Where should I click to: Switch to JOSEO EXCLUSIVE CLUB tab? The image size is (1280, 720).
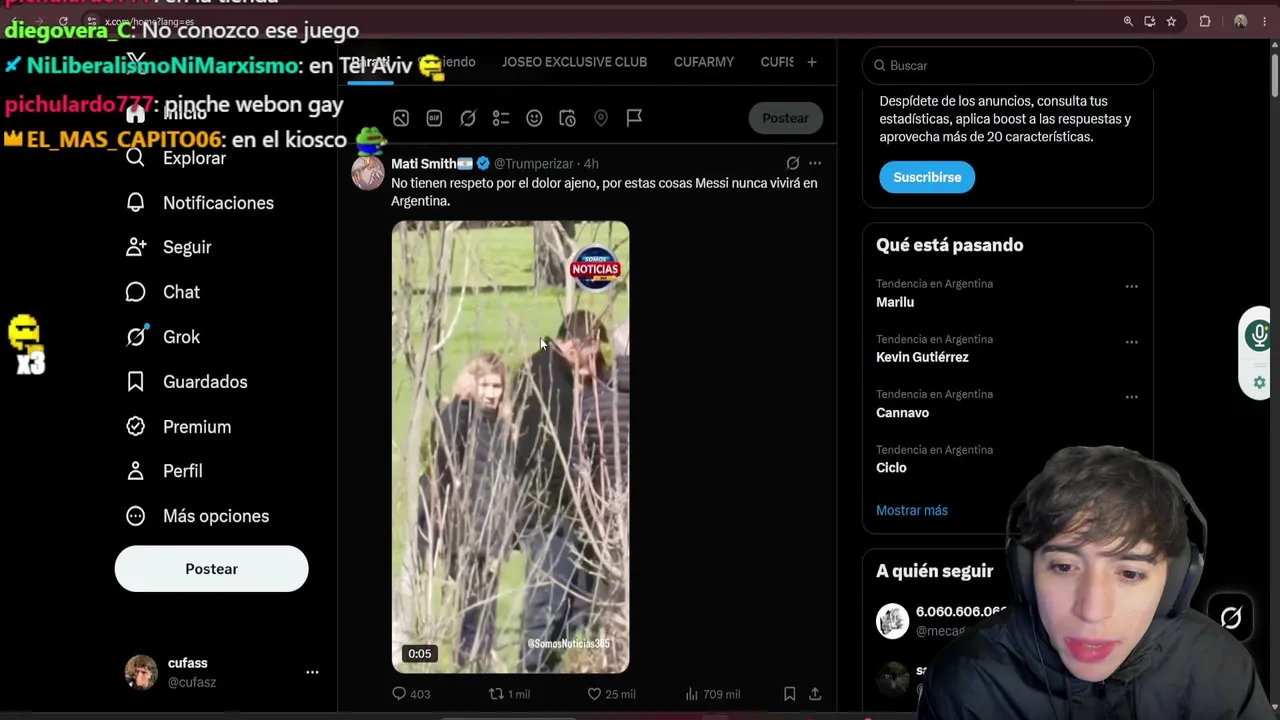[574, 62]
